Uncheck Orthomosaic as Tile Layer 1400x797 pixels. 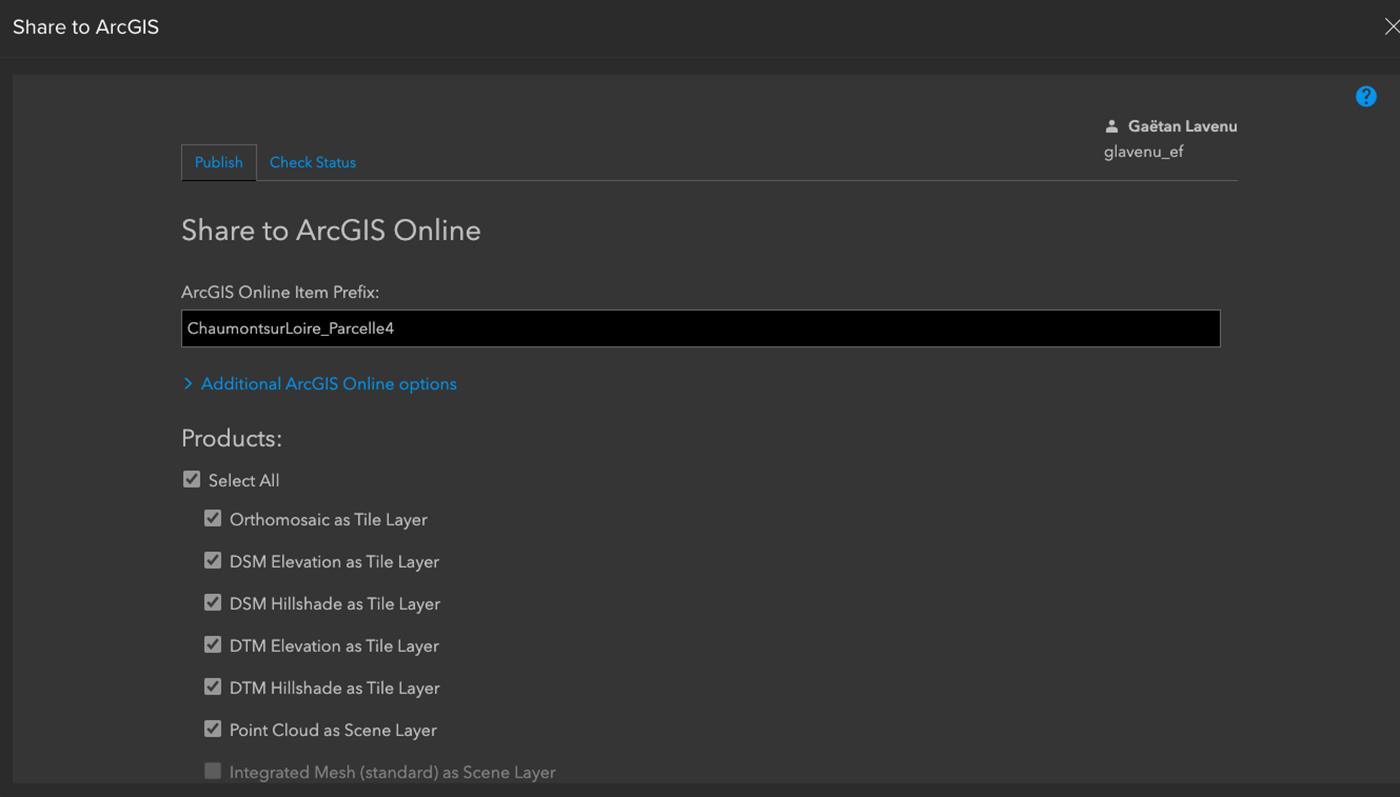tap(213, 518)
